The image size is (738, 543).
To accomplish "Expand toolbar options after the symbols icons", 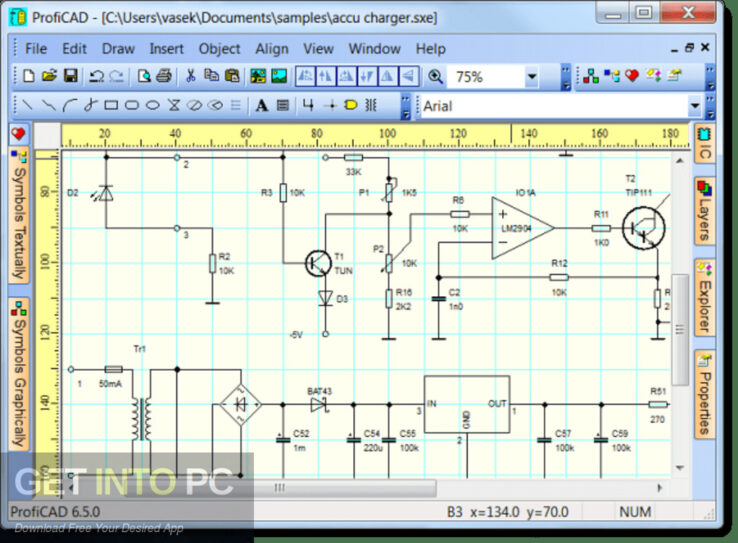I will pos(711,78).
